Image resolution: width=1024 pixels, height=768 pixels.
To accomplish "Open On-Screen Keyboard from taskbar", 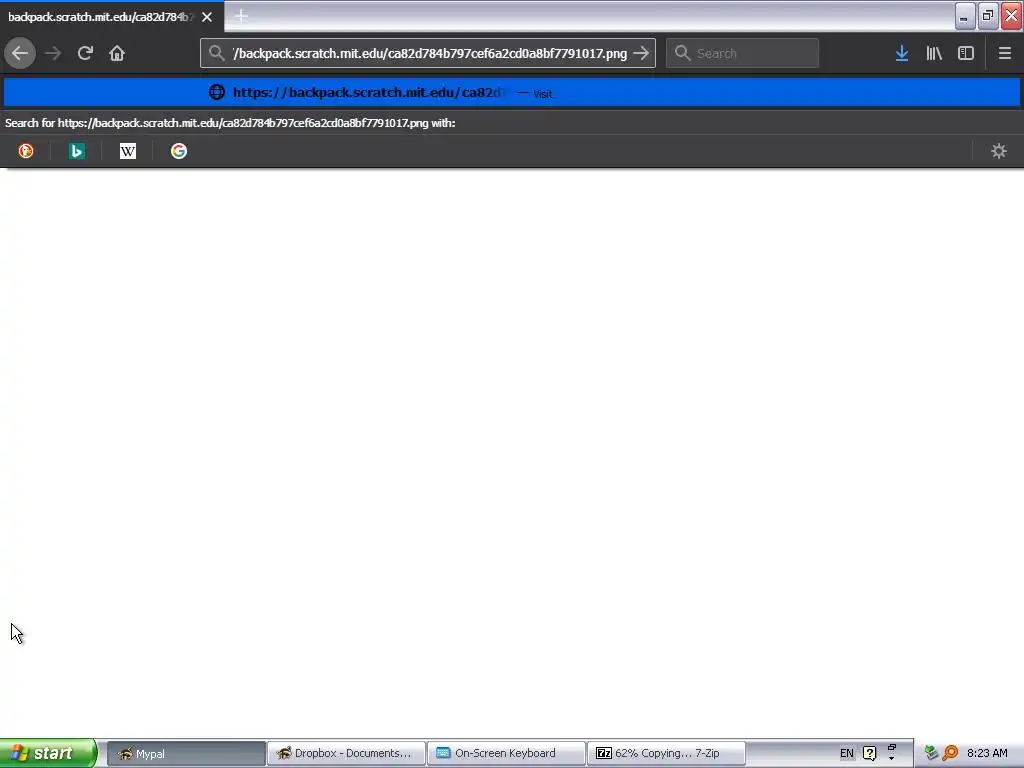I will click(x=506, y=753).
